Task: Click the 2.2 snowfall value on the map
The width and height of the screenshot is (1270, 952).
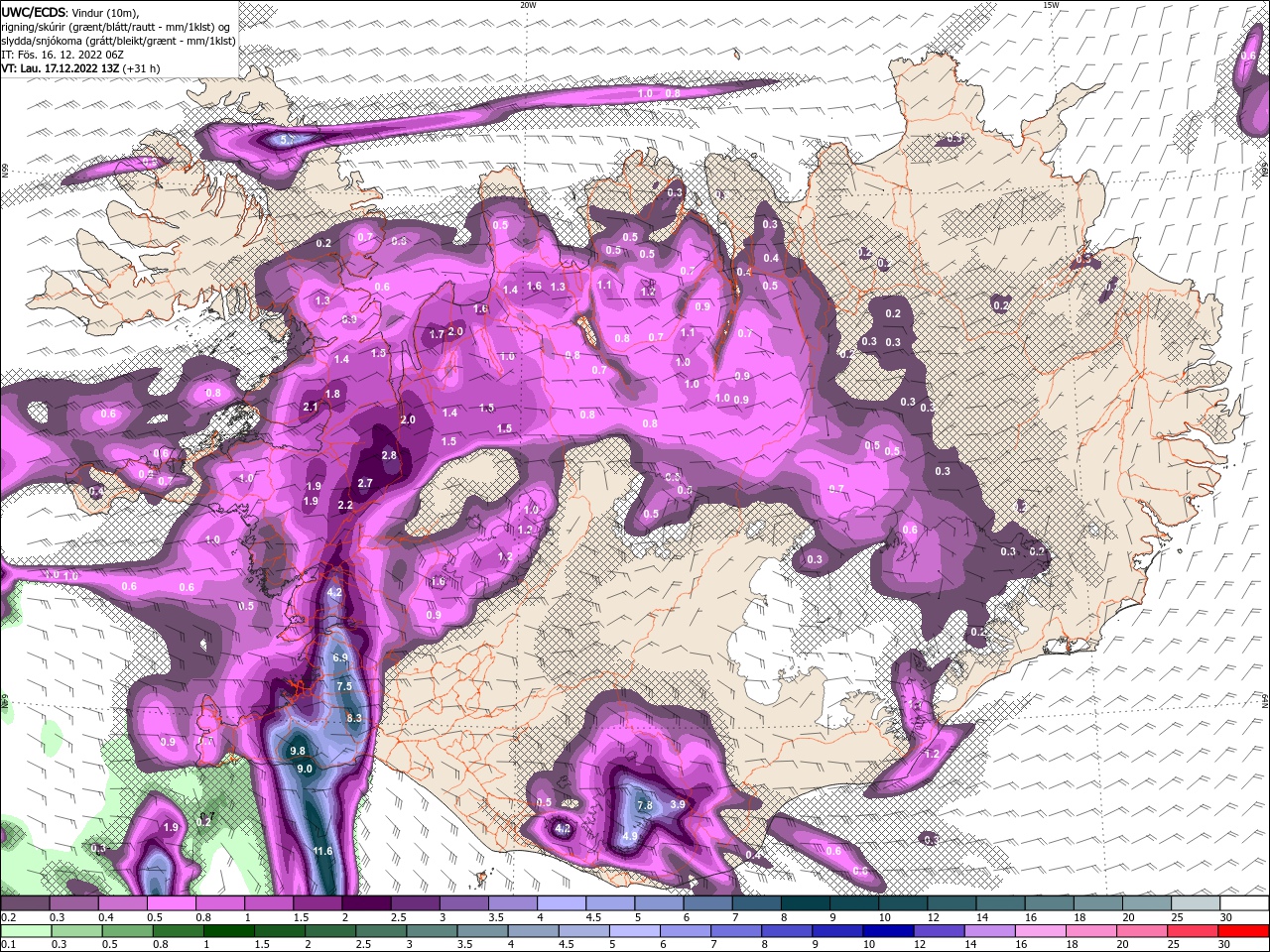Action: pyautogui.click(x=345, y=505)
